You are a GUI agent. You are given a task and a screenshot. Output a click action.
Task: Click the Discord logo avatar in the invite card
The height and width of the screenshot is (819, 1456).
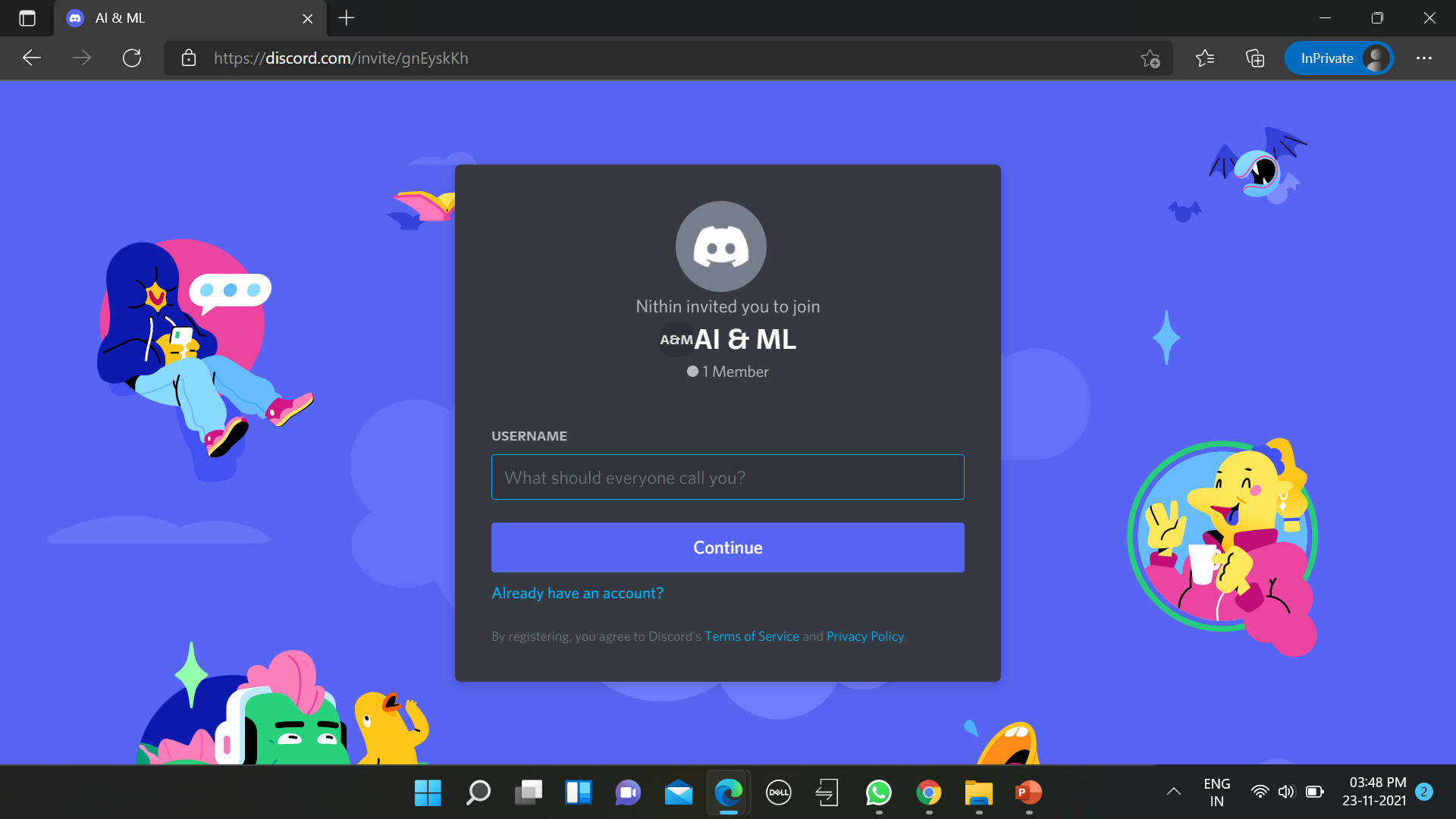tap(720, 246)
